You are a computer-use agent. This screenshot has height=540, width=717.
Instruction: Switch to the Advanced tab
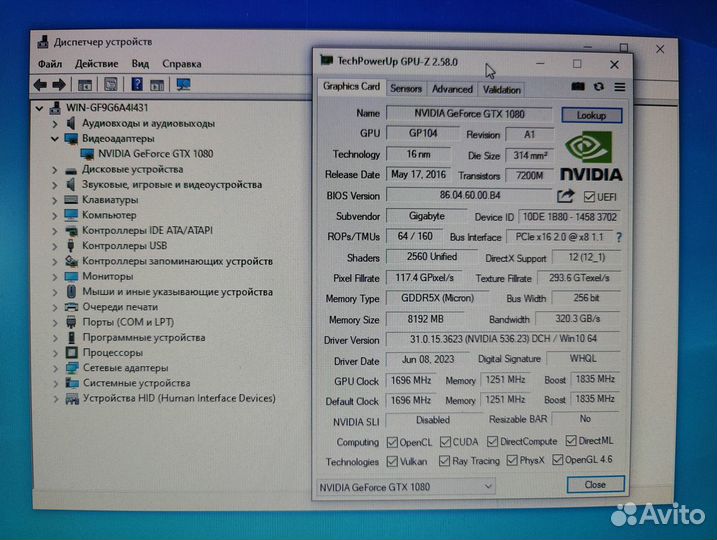pyautogui.click(x=452, y=89)
